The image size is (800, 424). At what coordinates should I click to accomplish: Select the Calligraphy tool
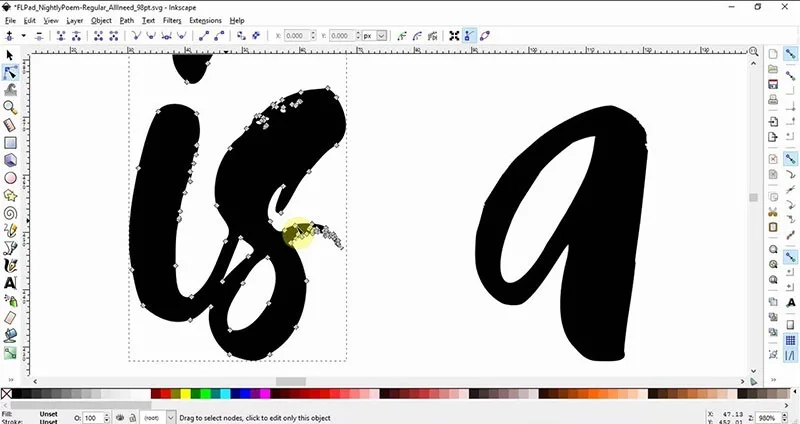pyautogui.click(x=10, y=265)
